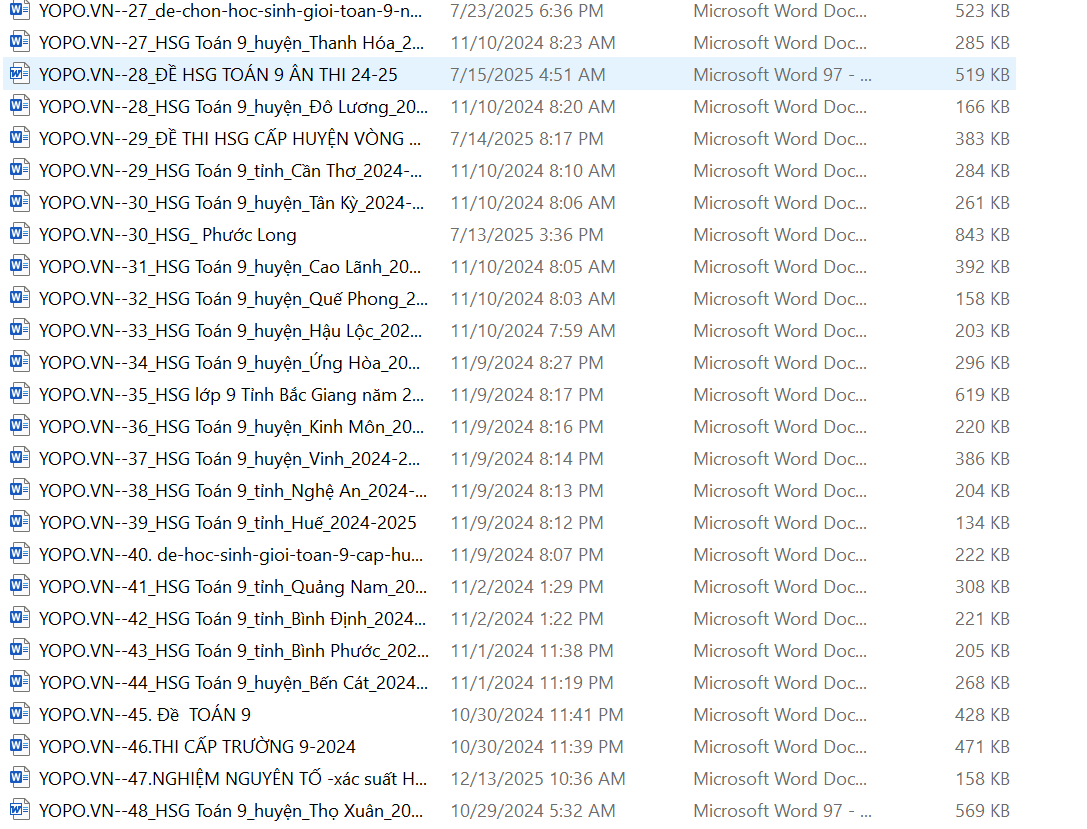Viewport: 1087px width, 829px height.
Task: Click the 134 KB size value
Action: coord(982,522)
